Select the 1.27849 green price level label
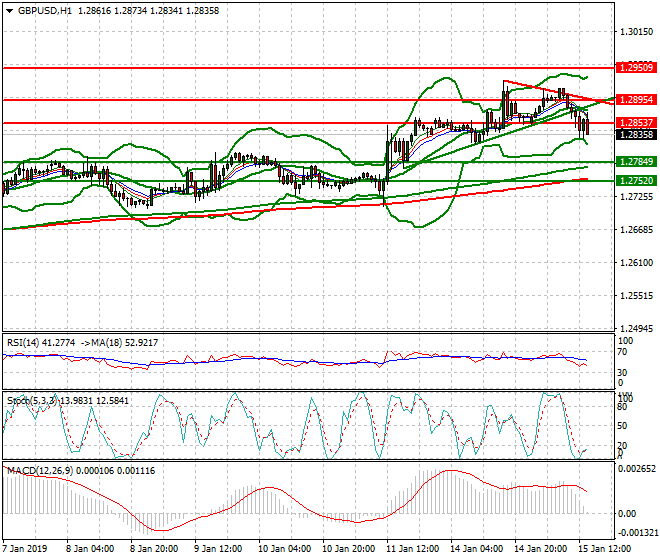 (x=636, y=162)
